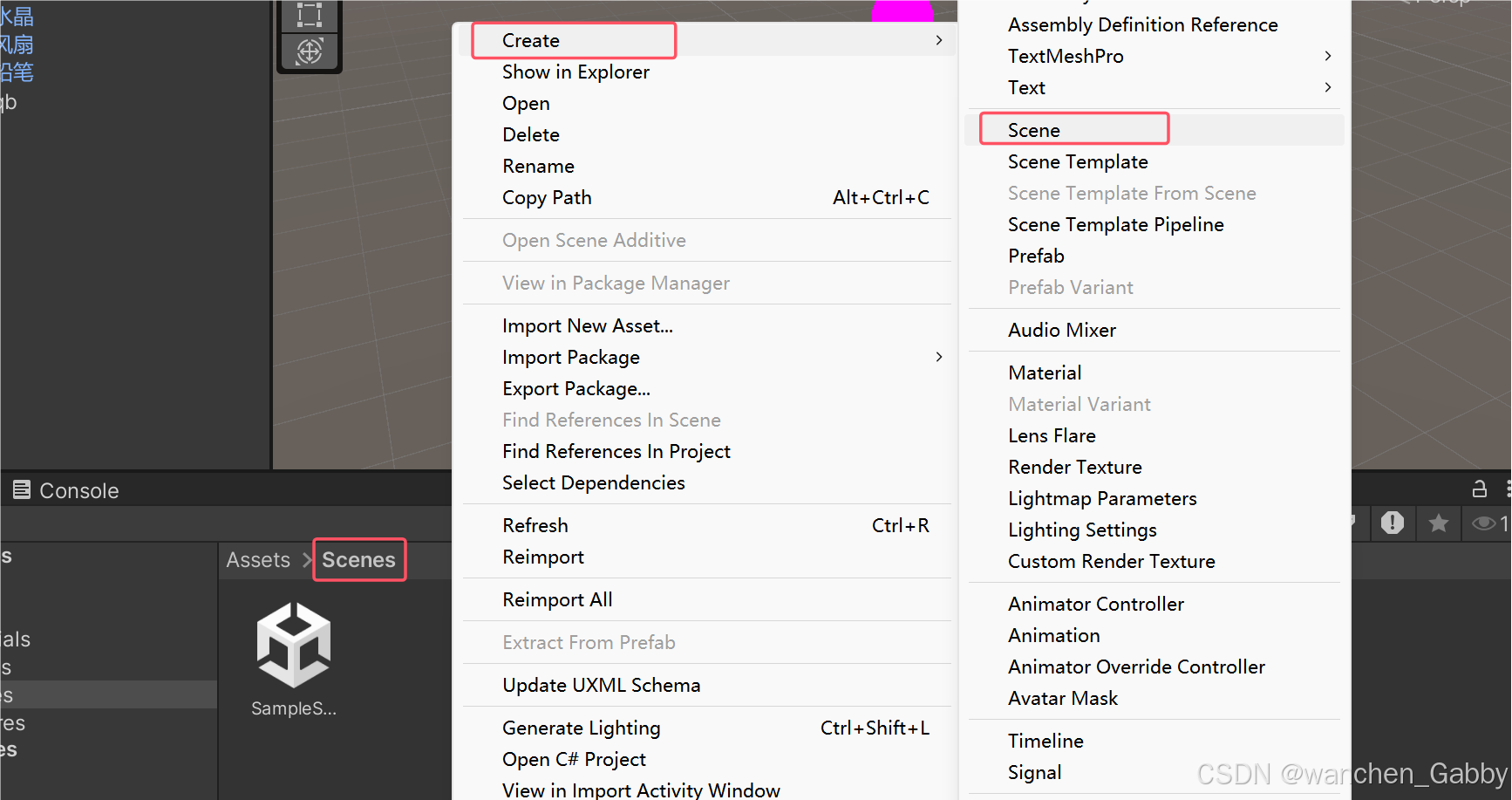Choose Animator Controller from the submenu
This screenshot has width=1512, height=800.
[1096, 604]
